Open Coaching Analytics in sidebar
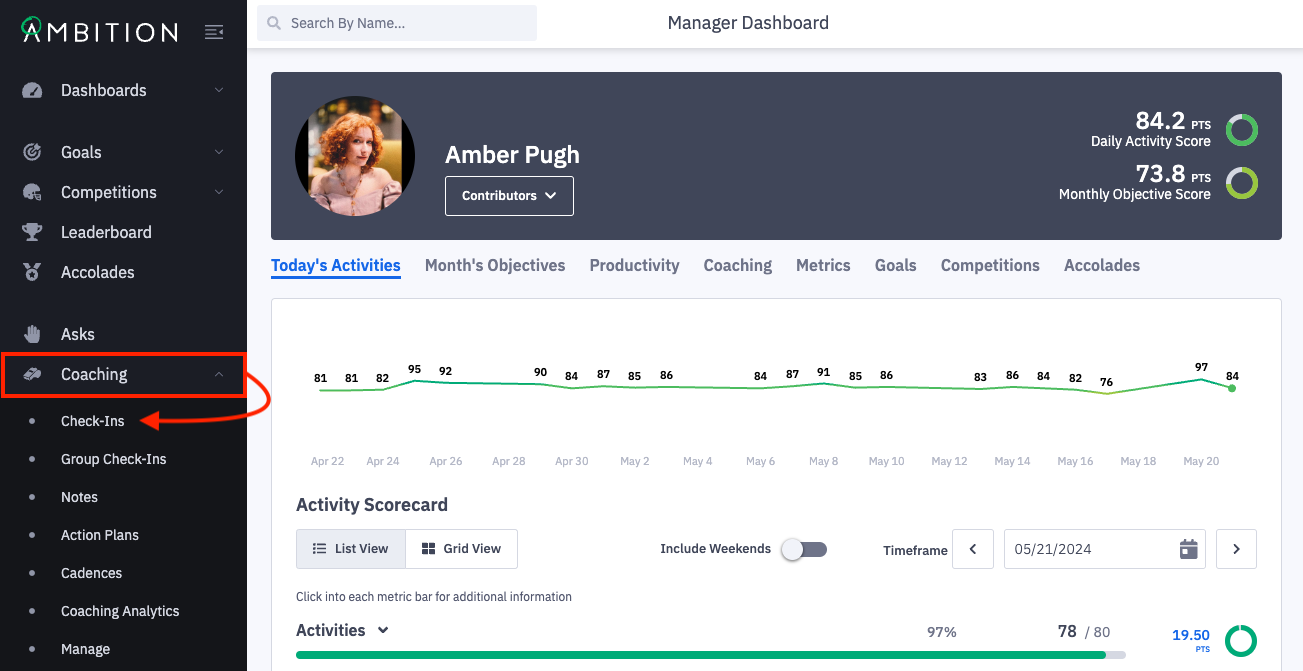The image size is (1303, 671). click(120, 611)
